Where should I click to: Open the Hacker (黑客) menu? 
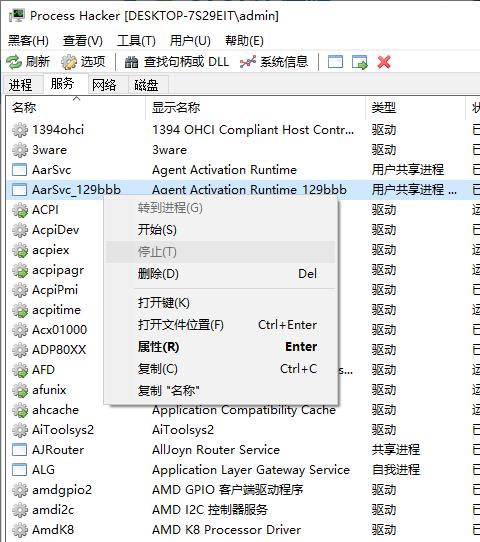(28, 41)
